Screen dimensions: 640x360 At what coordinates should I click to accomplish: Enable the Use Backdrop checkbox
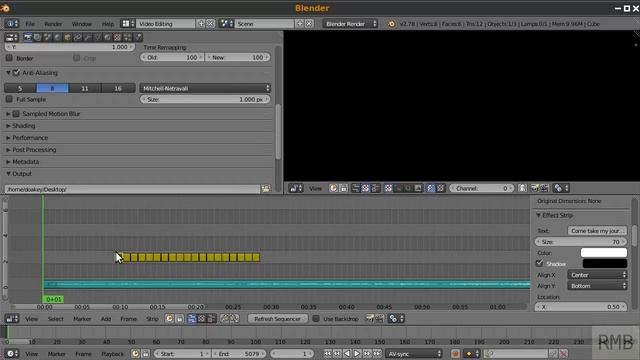pyautogui.click(x=316, y=319)
